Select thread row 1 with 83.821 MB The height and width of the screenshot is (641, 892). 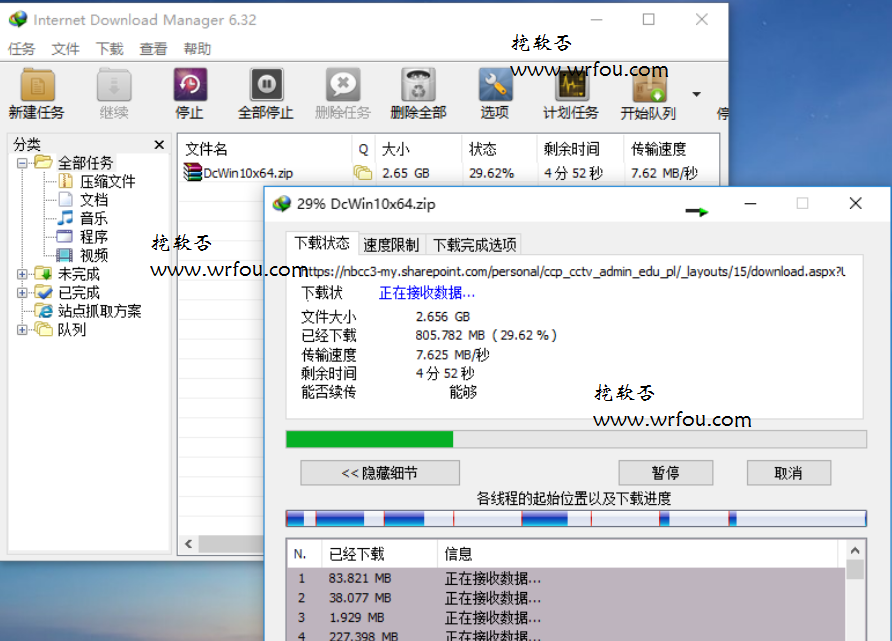(566, 578)
